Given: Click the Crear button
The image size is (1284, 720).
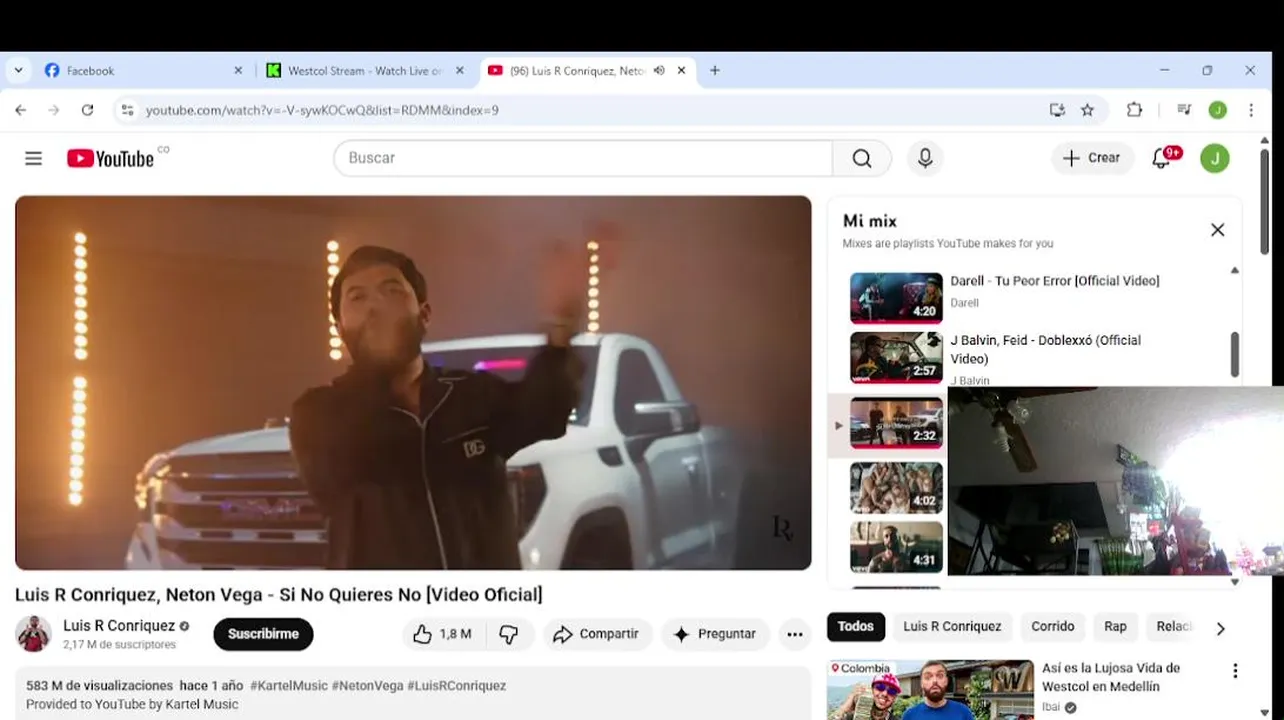Looking at the screenshot, I should 1092,158.
